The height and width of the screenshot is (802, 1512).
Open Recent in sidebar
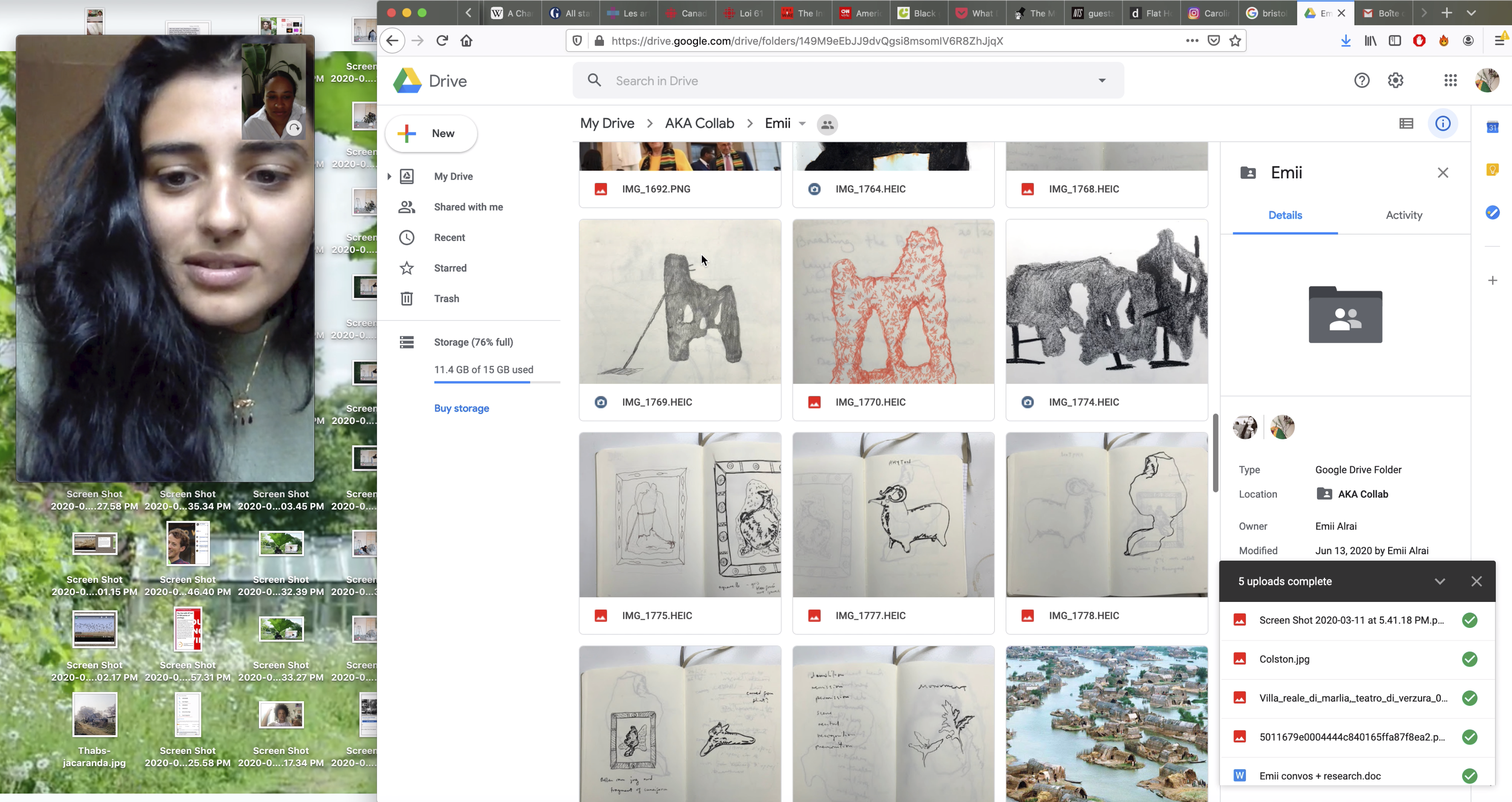tap(450, 237)
